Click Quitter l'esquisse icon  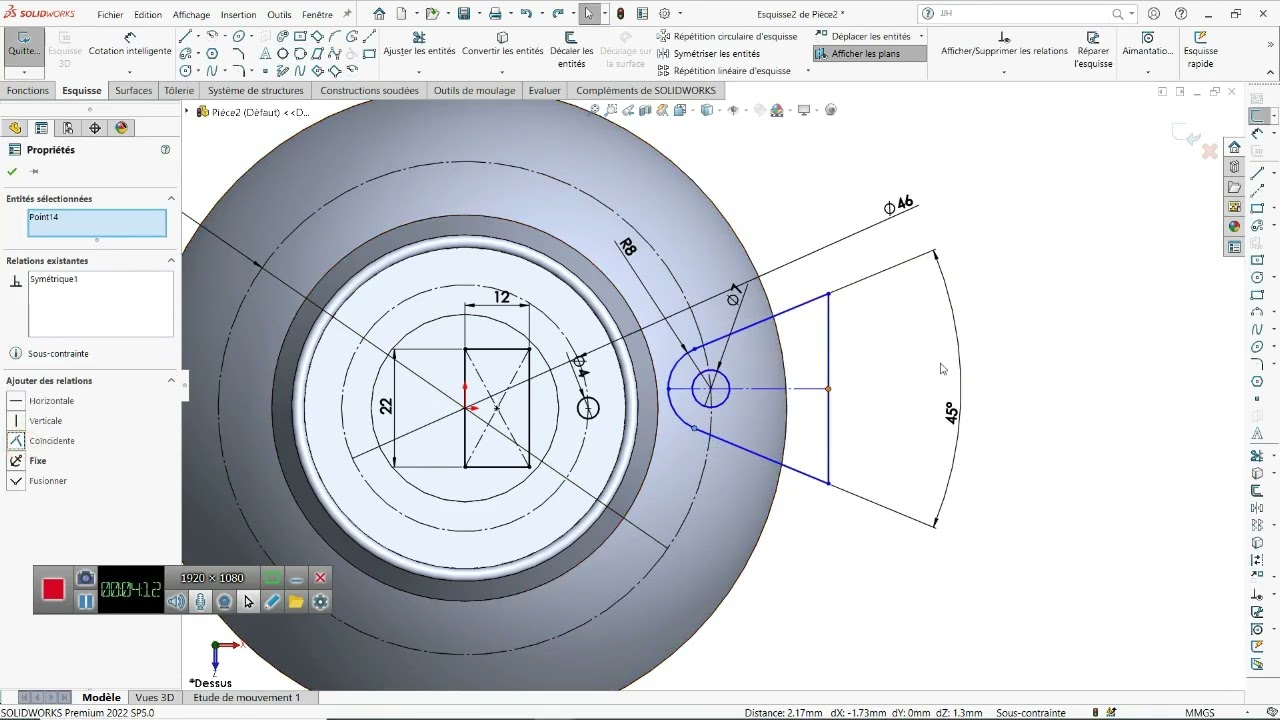tap(23, 45)
